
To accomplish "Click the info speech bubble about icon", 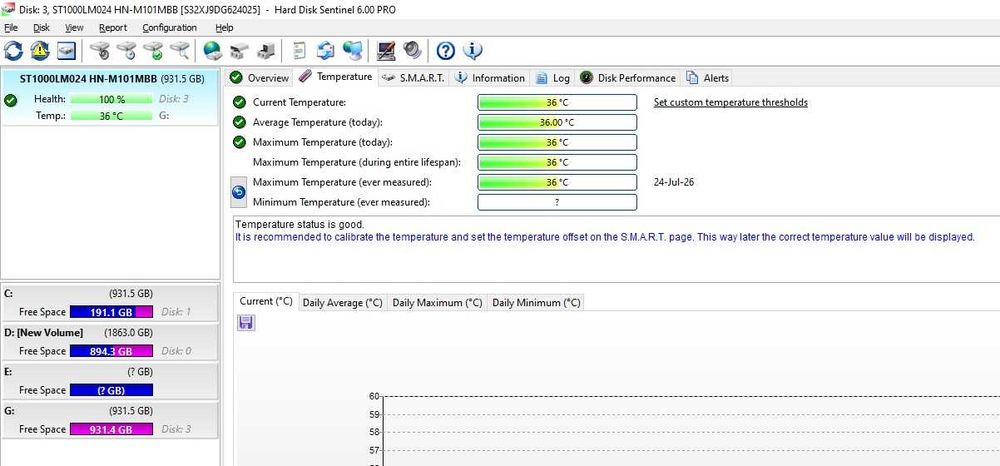I will pos(473,50).
